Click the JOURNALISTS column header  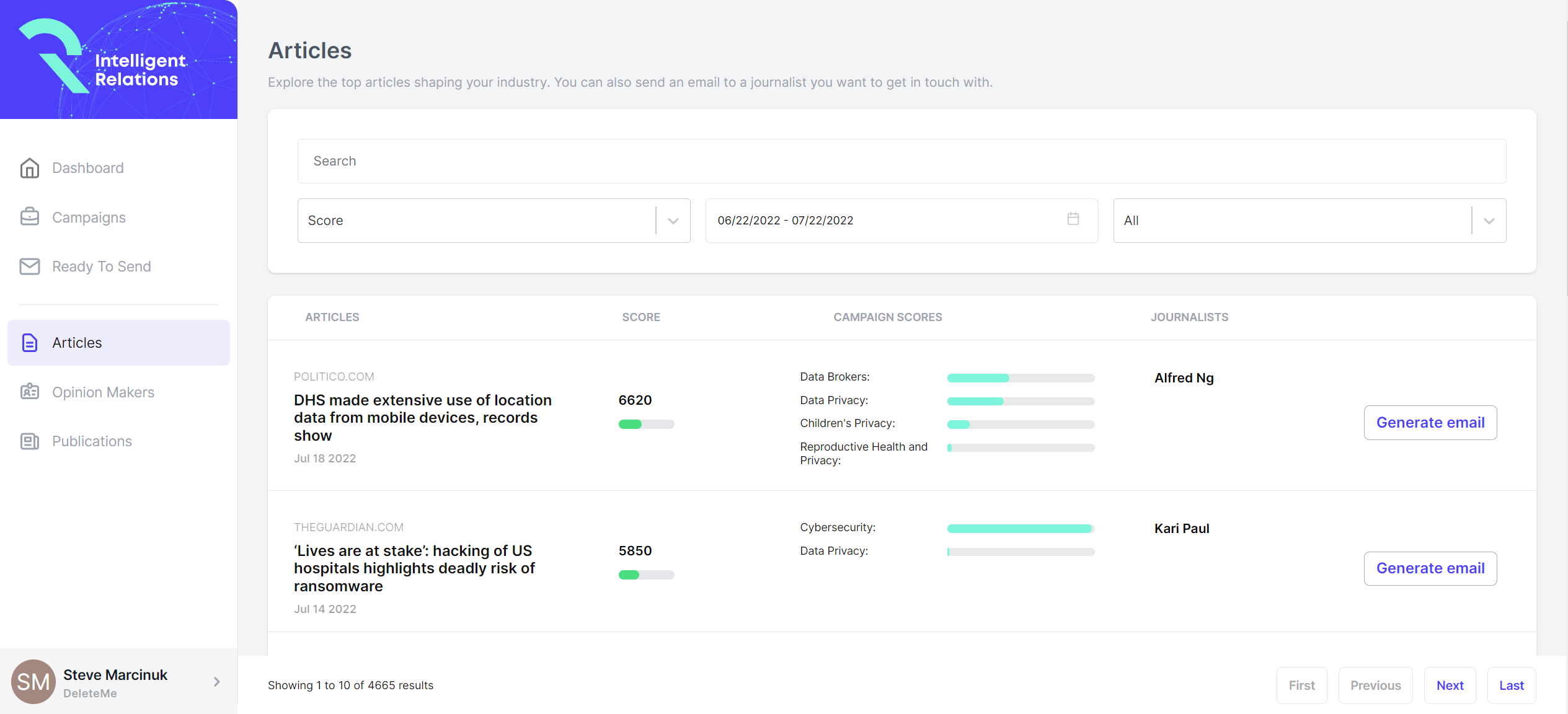coord(1189,317)
